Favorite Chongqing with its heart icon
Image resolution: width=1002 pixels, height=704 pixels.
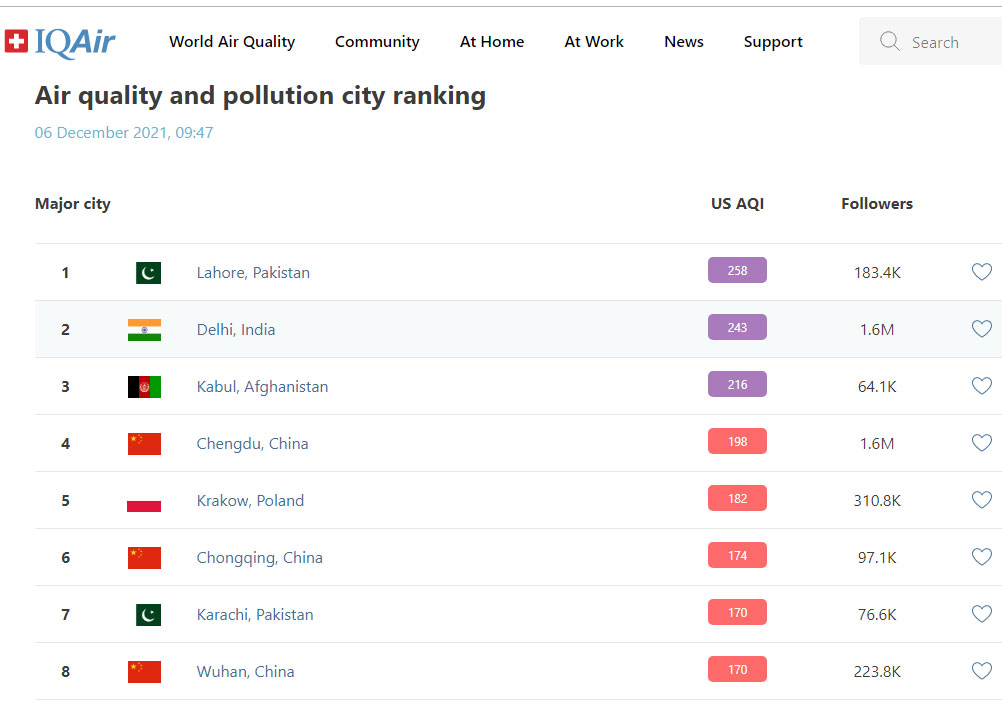click(x=982, y=557)
